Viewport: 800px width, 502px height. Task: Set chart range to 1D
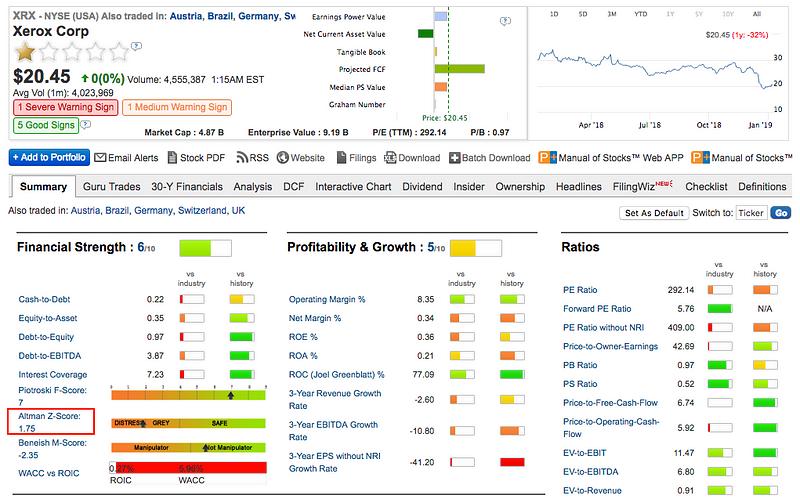554,14
